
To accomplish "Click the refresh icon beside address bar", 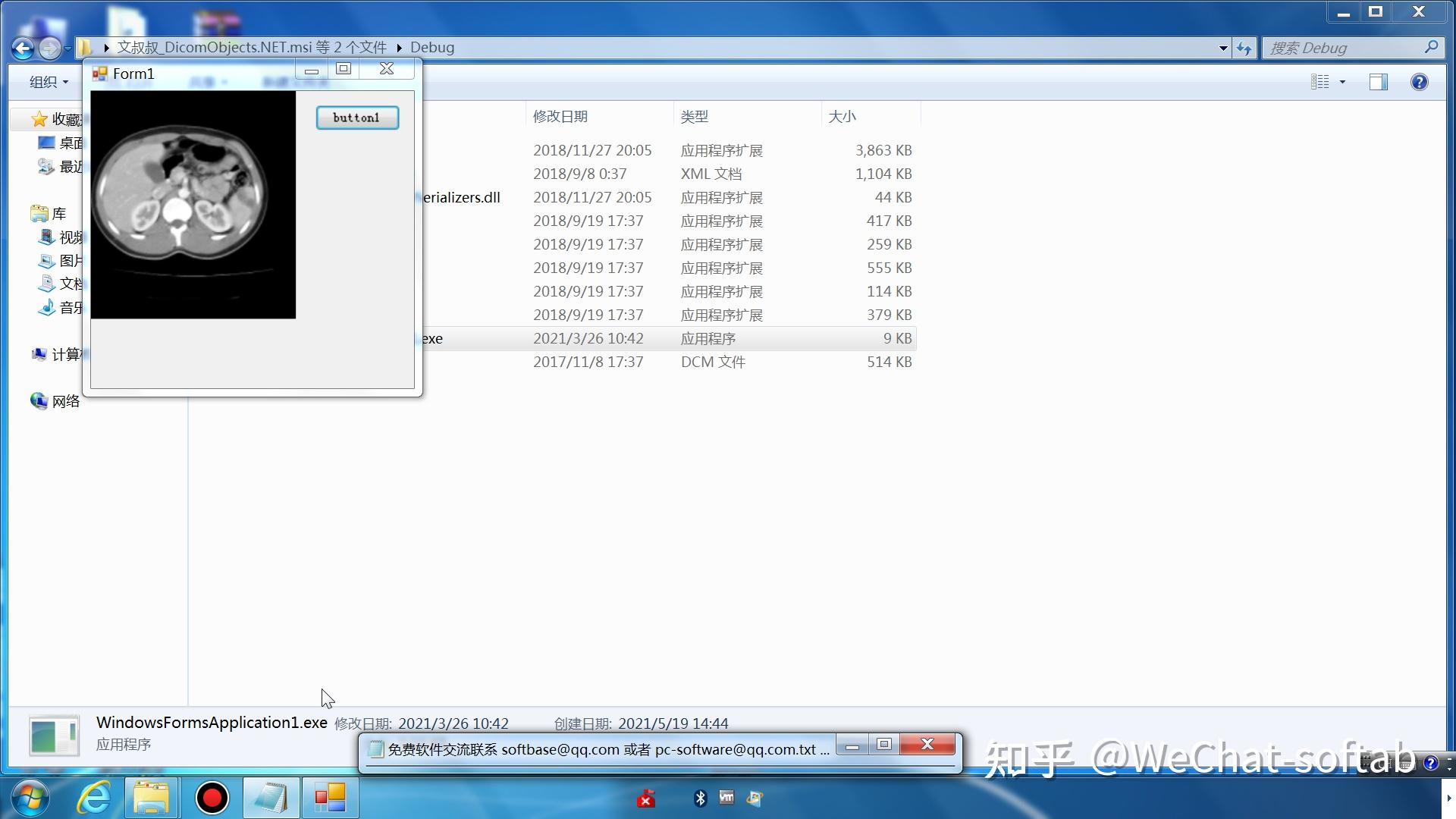I will point(1244,49).
